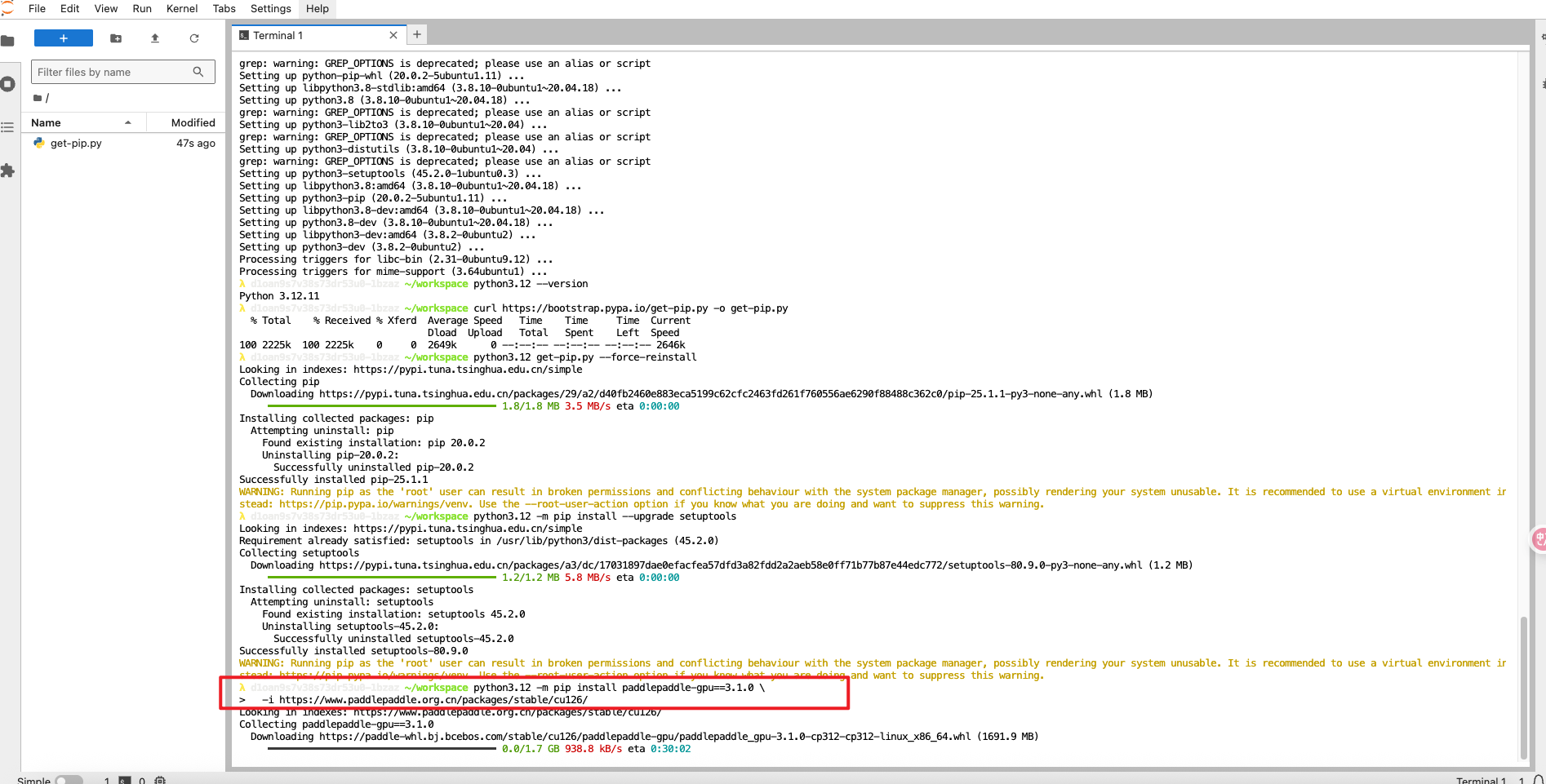Screen dimensions: 1546x784
Task: Open the View menu
Action: tap(105, 8)
